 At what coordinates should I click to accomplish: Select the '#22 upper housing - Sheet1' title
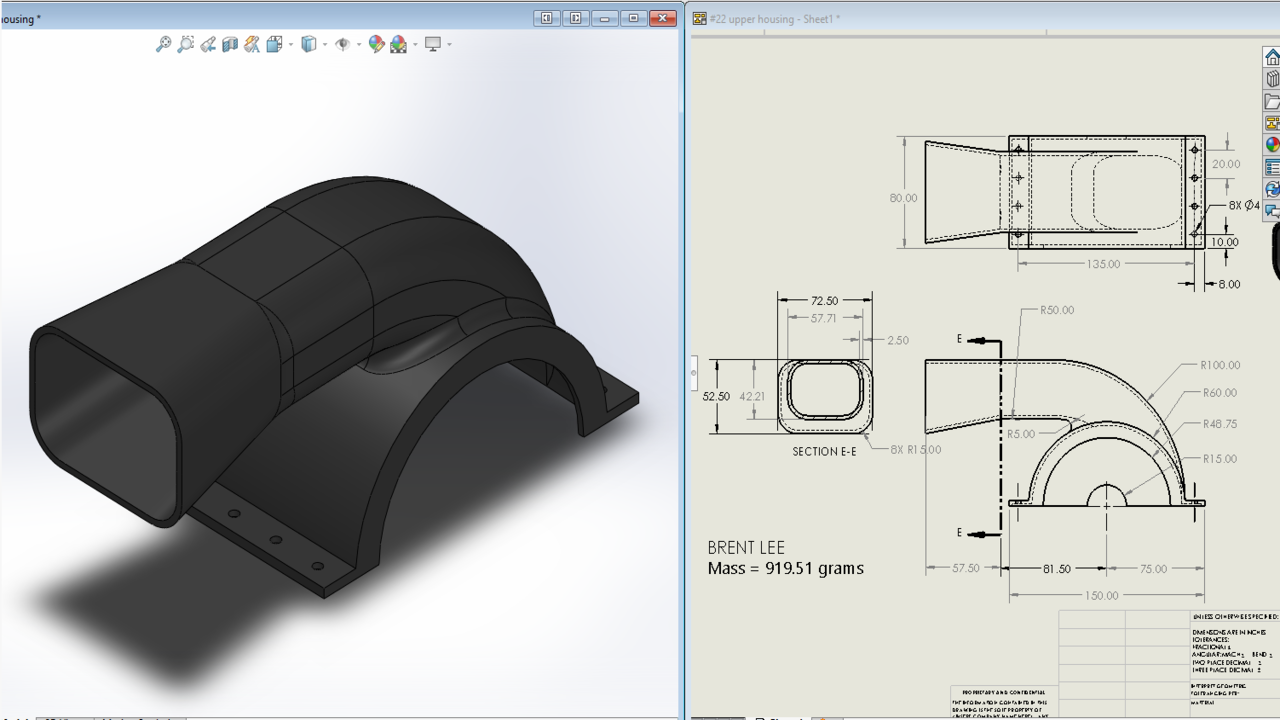click(774, 19)
